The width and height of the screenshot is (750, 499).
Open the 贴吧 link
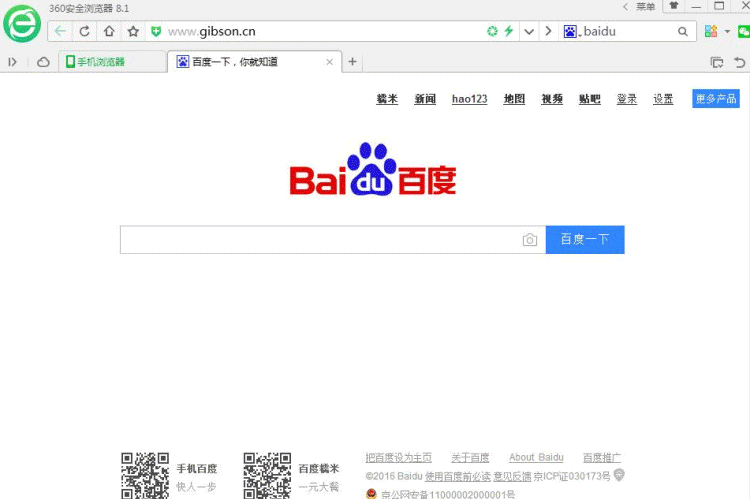590,99
